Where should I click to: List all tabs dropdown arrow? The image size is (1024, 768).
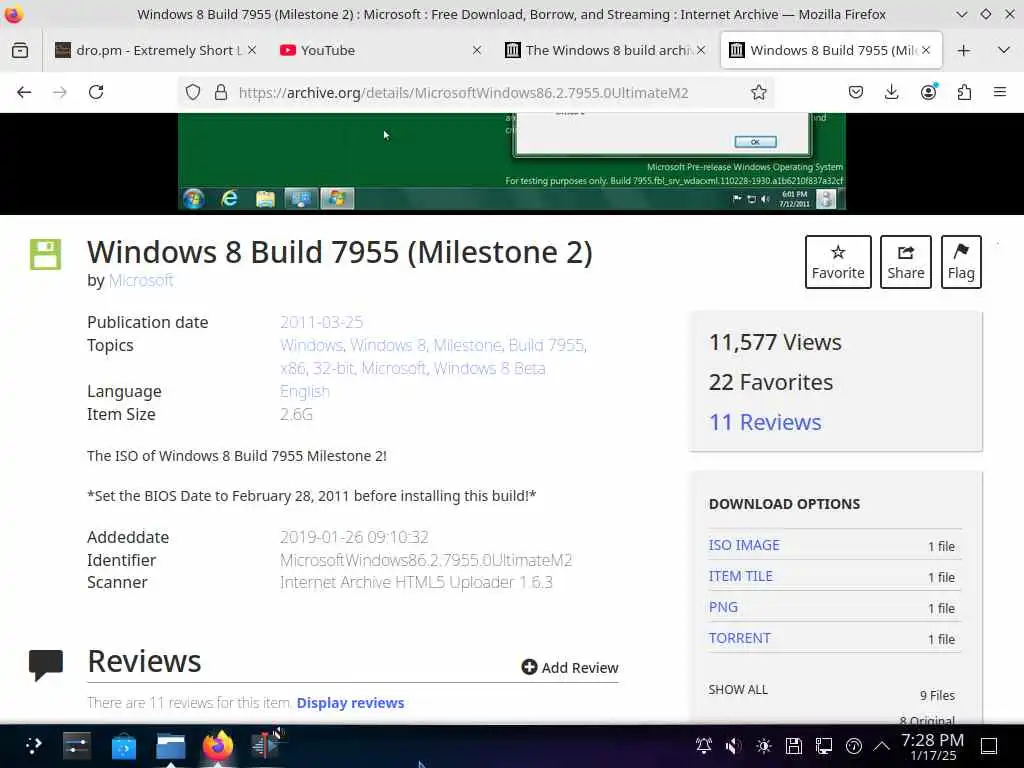tap(1004, 50)
